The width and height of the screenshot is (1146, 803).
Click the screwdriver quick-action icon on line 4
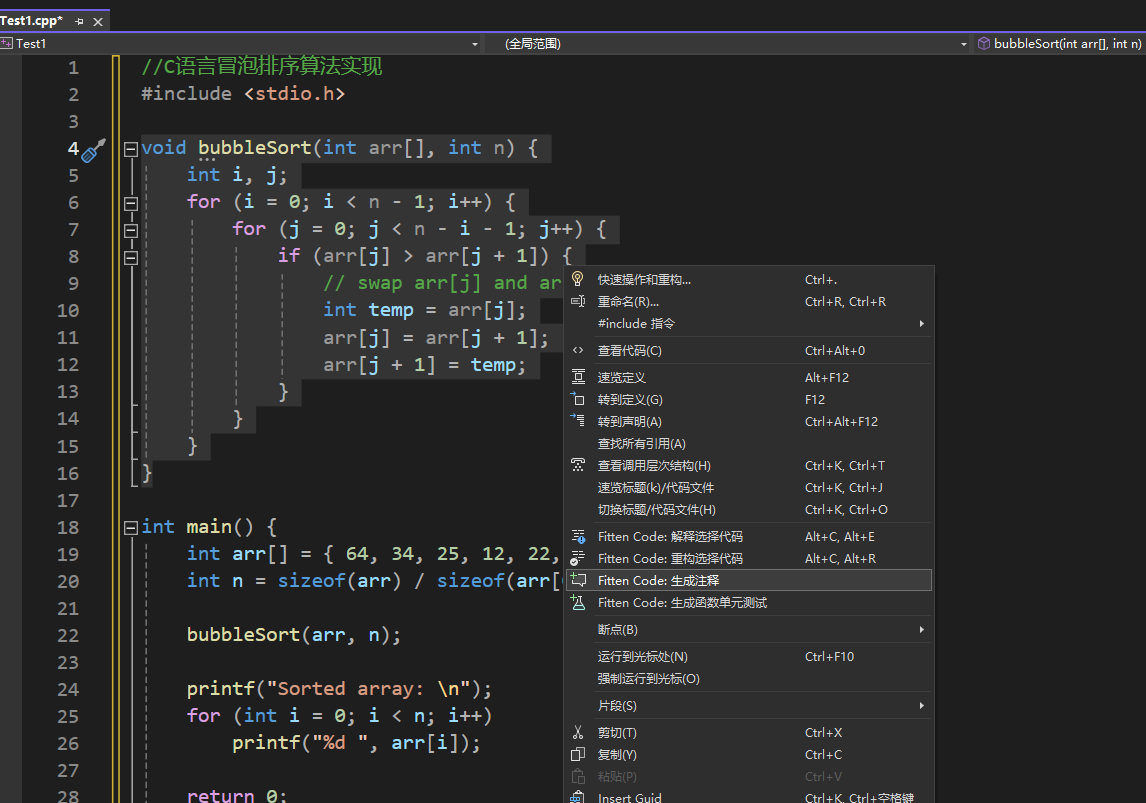[93, 151]
